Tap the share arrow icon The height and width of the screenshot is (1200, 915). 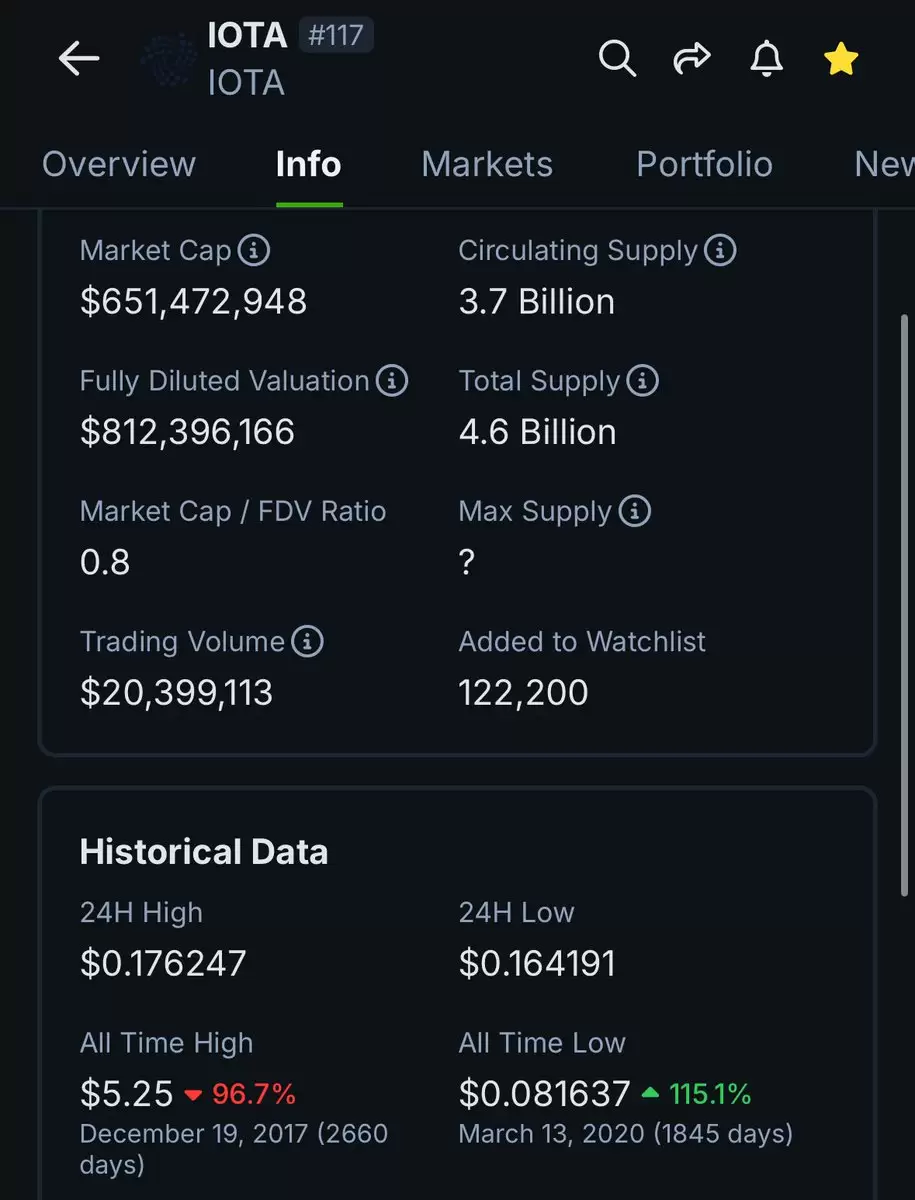point(691,59)
